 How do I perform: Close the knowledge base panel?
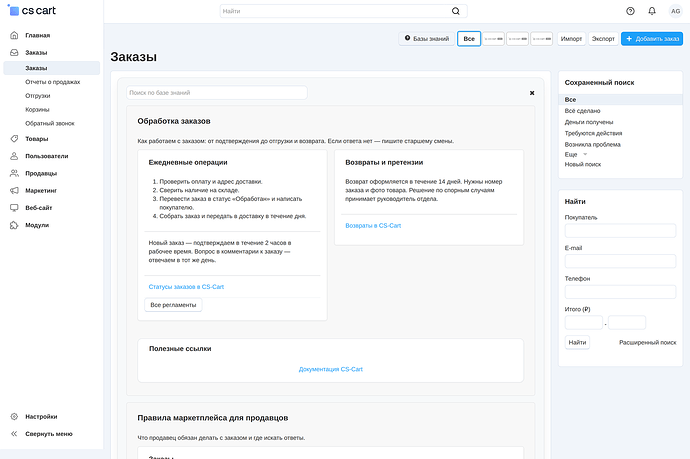tap(532, 93)
